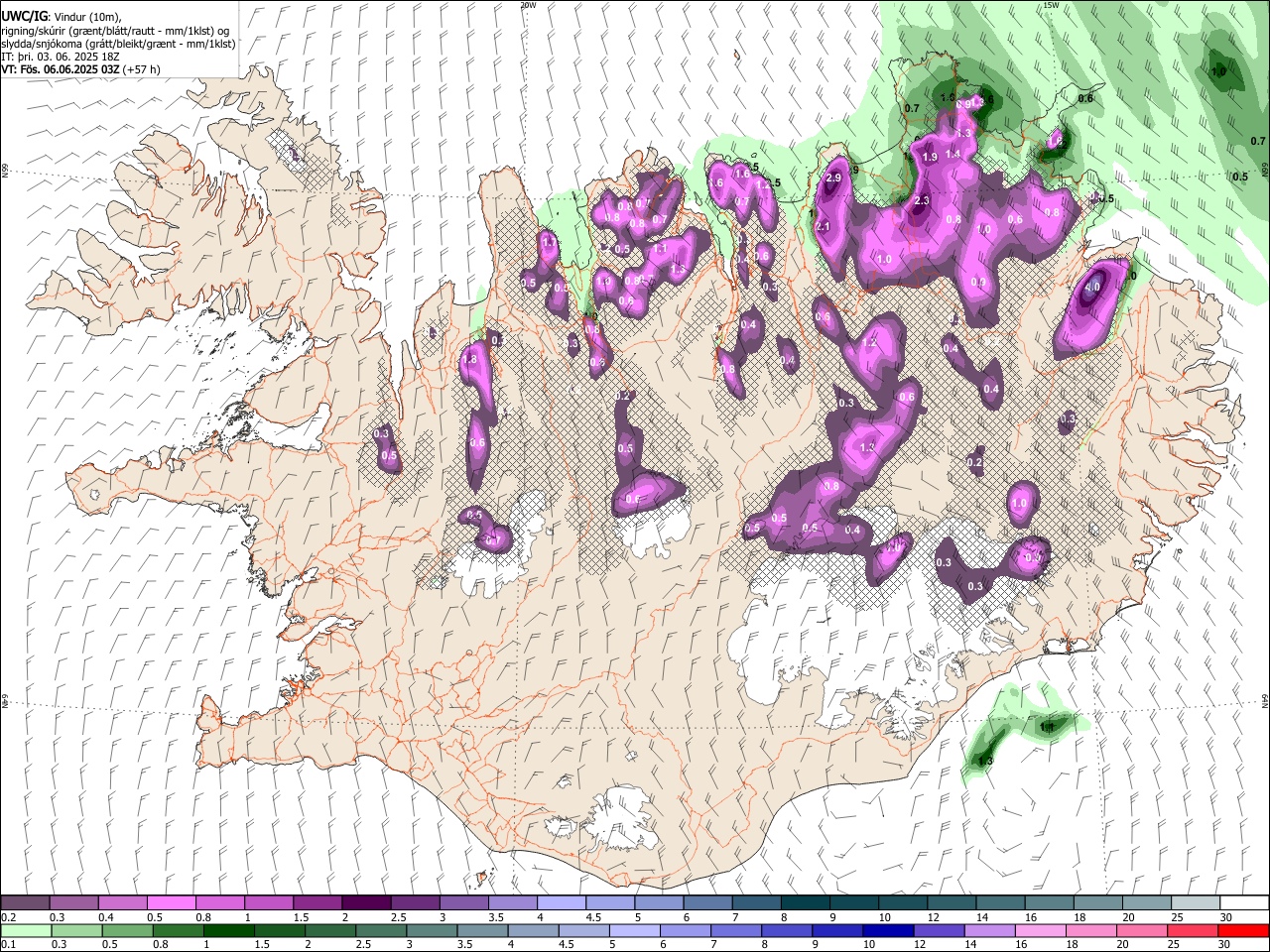Select the pale green 0.1 rain swatch
The image size is (1270, 952).
tap(25, 930)
